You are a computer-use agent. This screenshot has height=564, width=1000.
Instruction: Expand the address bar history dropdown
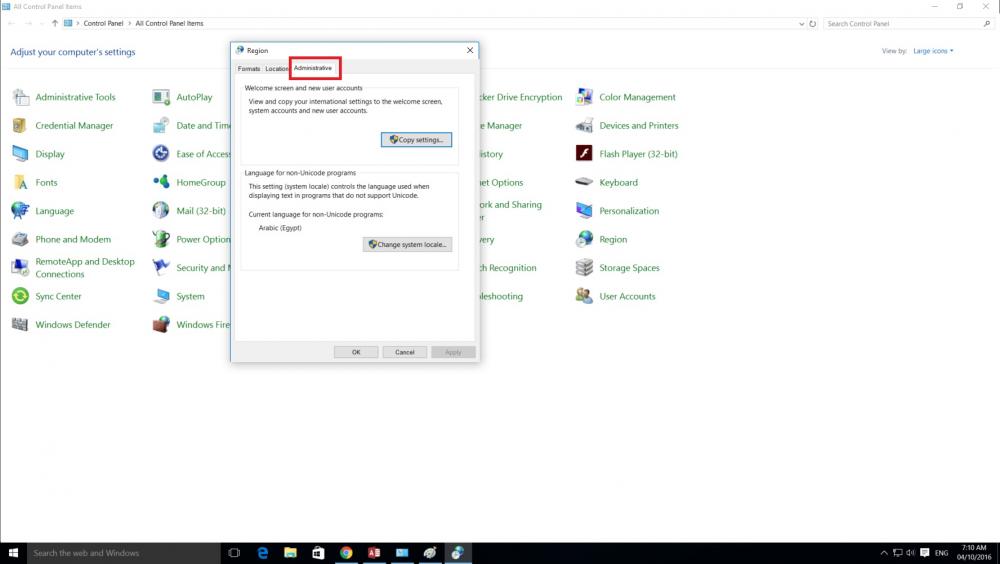pos(802,24)
